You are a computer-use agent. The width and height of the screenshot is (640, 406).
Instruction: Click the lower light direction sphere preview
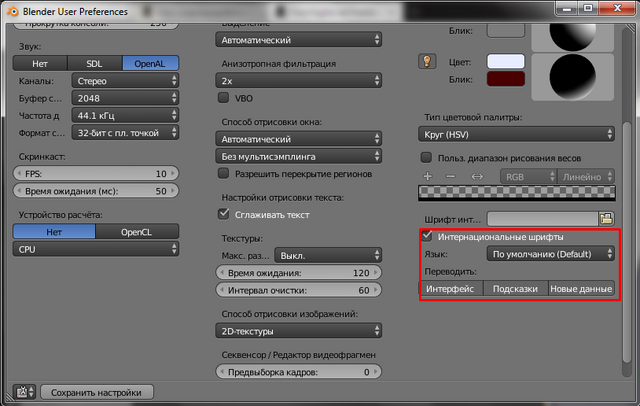(573, 77)
